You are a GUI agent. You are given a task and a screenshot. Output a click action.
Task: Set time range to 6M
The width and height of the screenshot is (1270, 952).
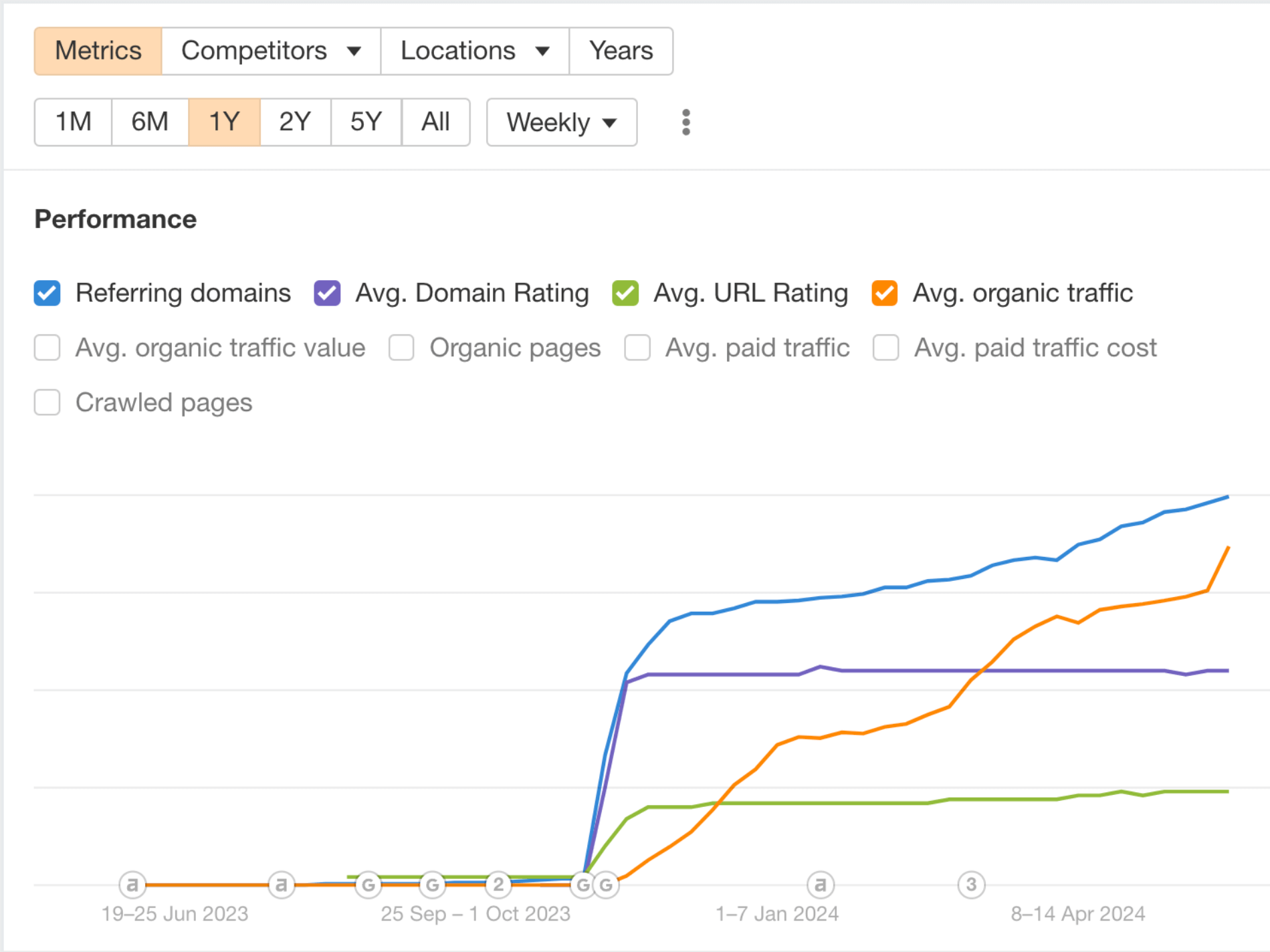coord(150,122)
